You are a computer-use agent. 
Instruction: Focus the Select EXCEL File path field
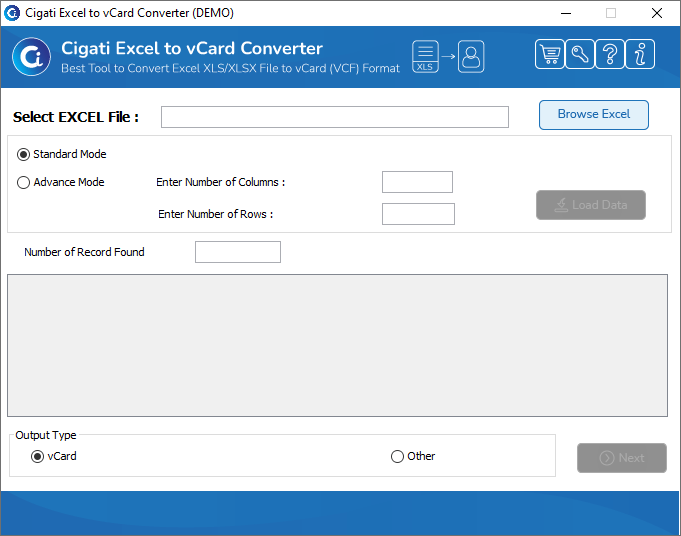pos(335,117)
